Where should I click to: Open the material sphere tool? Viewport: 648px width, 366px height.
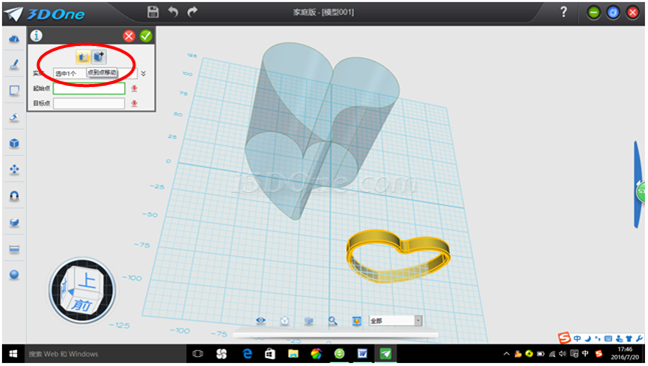coord(14,275)
